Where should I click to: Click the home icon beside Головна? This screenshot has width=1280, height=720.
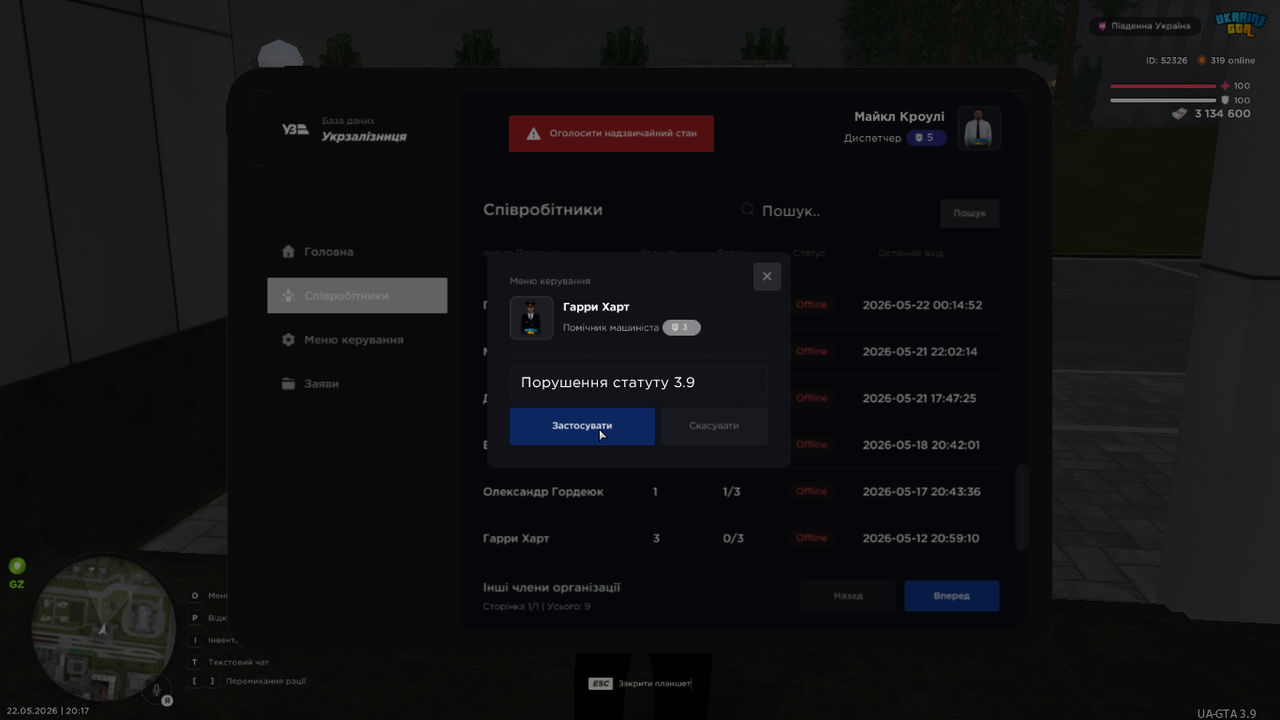(288, 252)
